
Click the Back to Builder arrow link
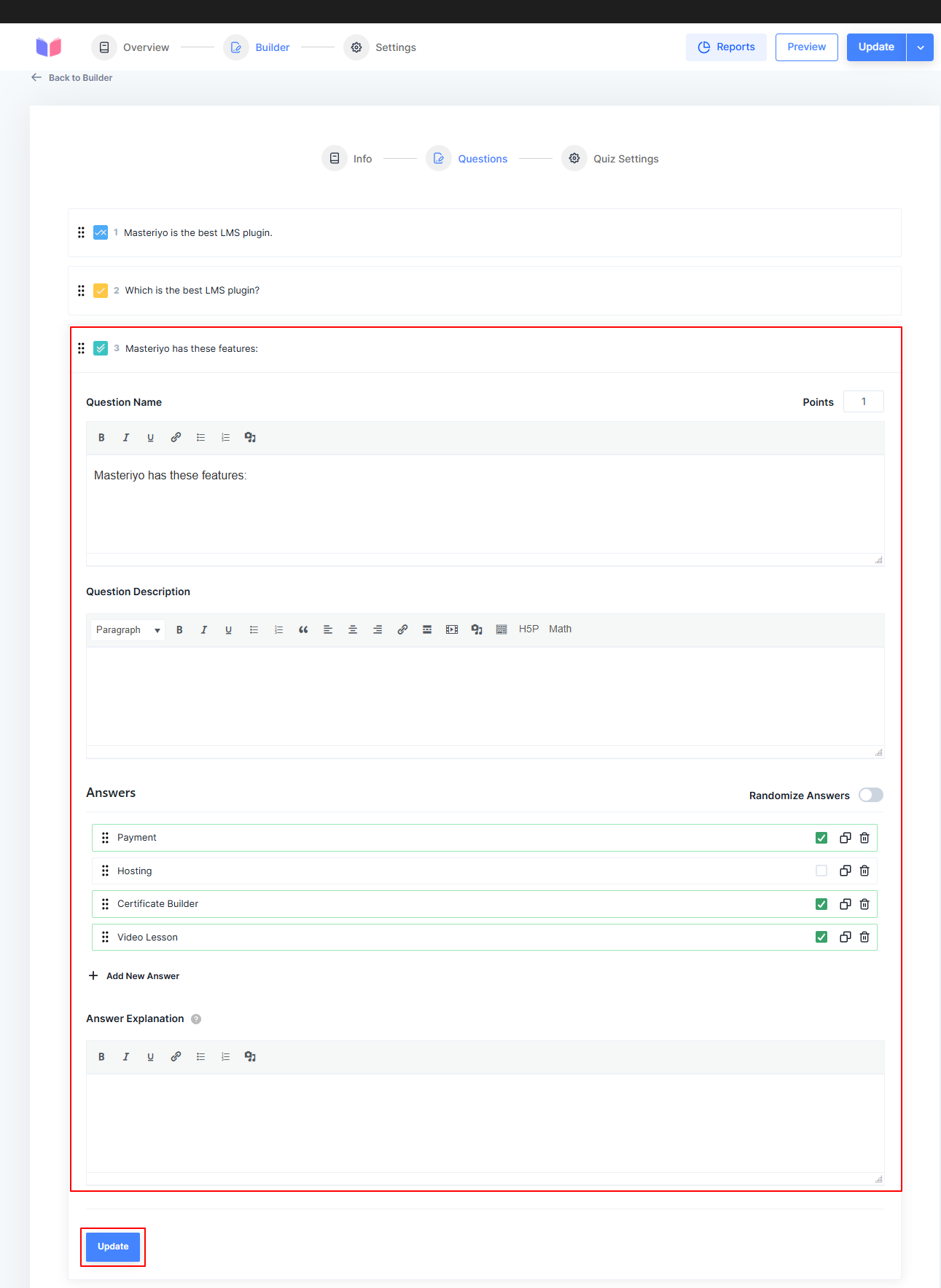(x=71, y=77)
